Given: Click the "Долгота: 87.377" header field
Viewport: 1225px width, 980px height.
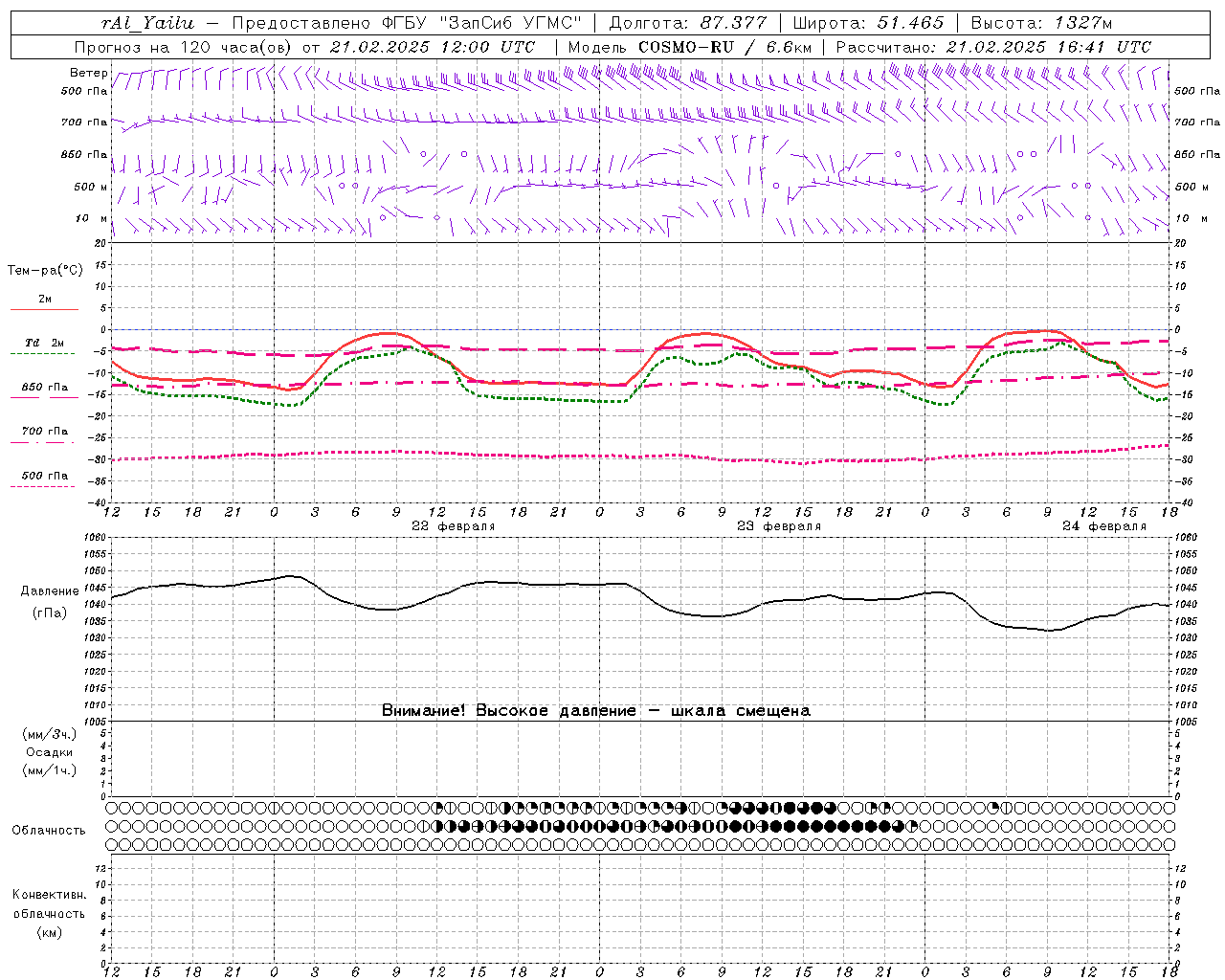Looking at the screenshot, I should (688, 23).
